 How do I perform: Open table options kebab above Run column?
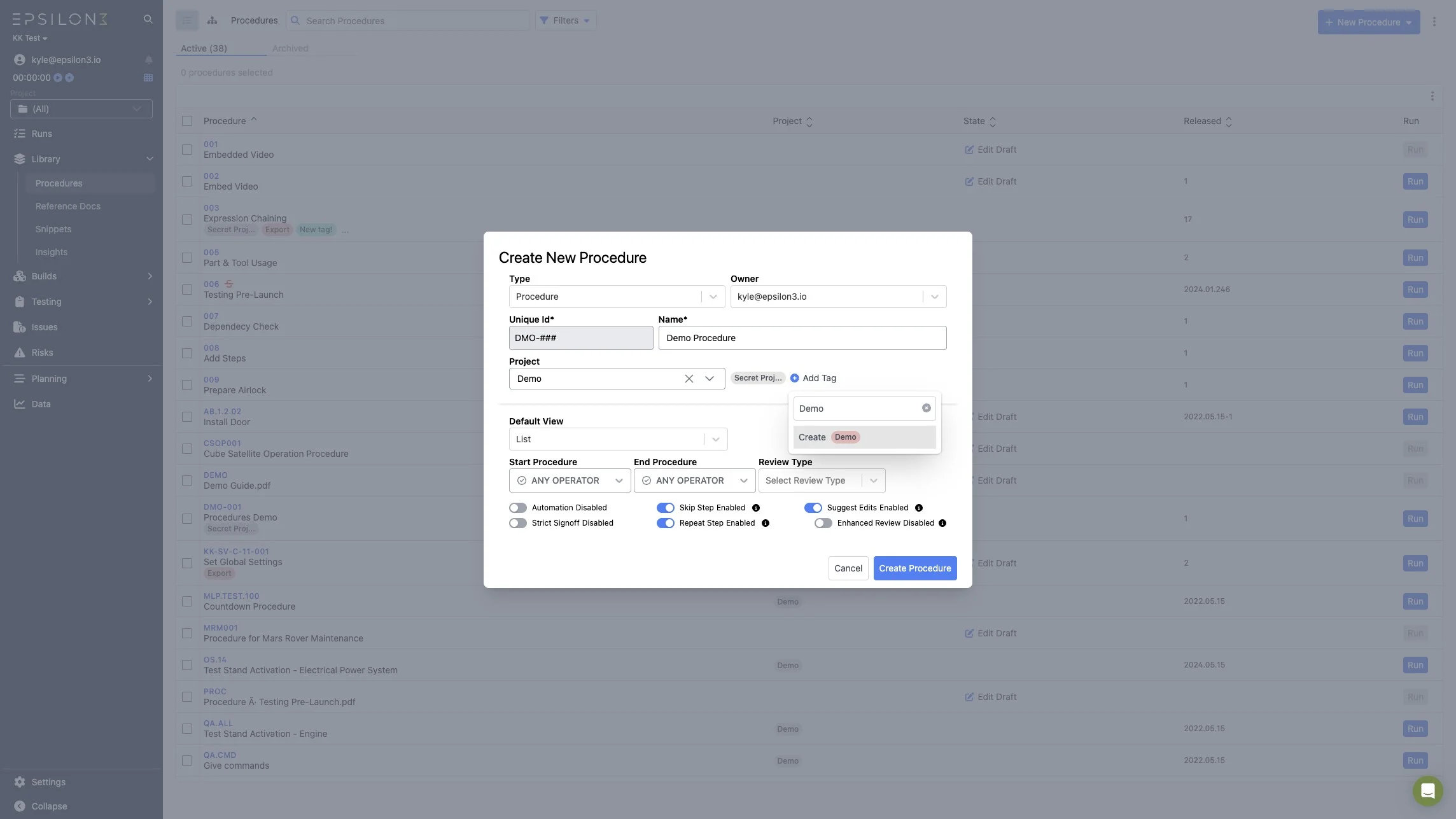pyautogui.click(x=1432, y=96)
